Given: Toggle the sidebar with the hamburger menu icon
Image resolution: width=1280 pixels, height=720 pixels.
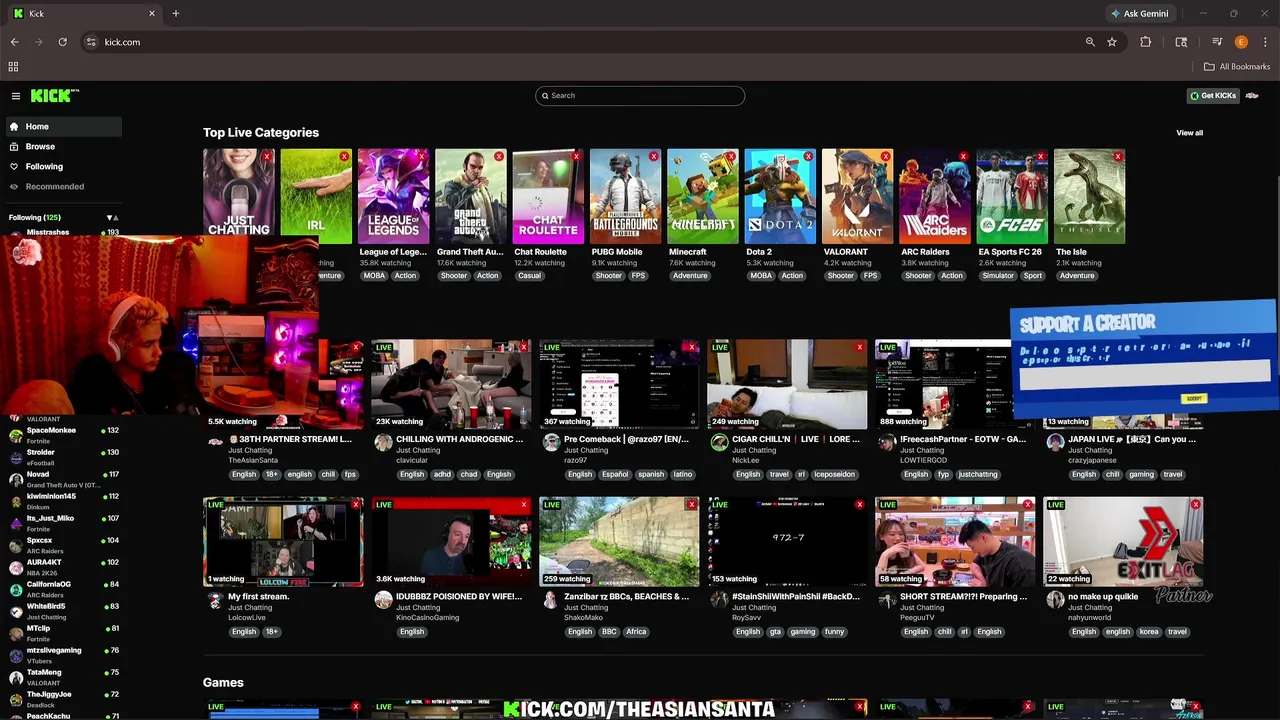Looking at the screenshot, I should click(16, 96).
